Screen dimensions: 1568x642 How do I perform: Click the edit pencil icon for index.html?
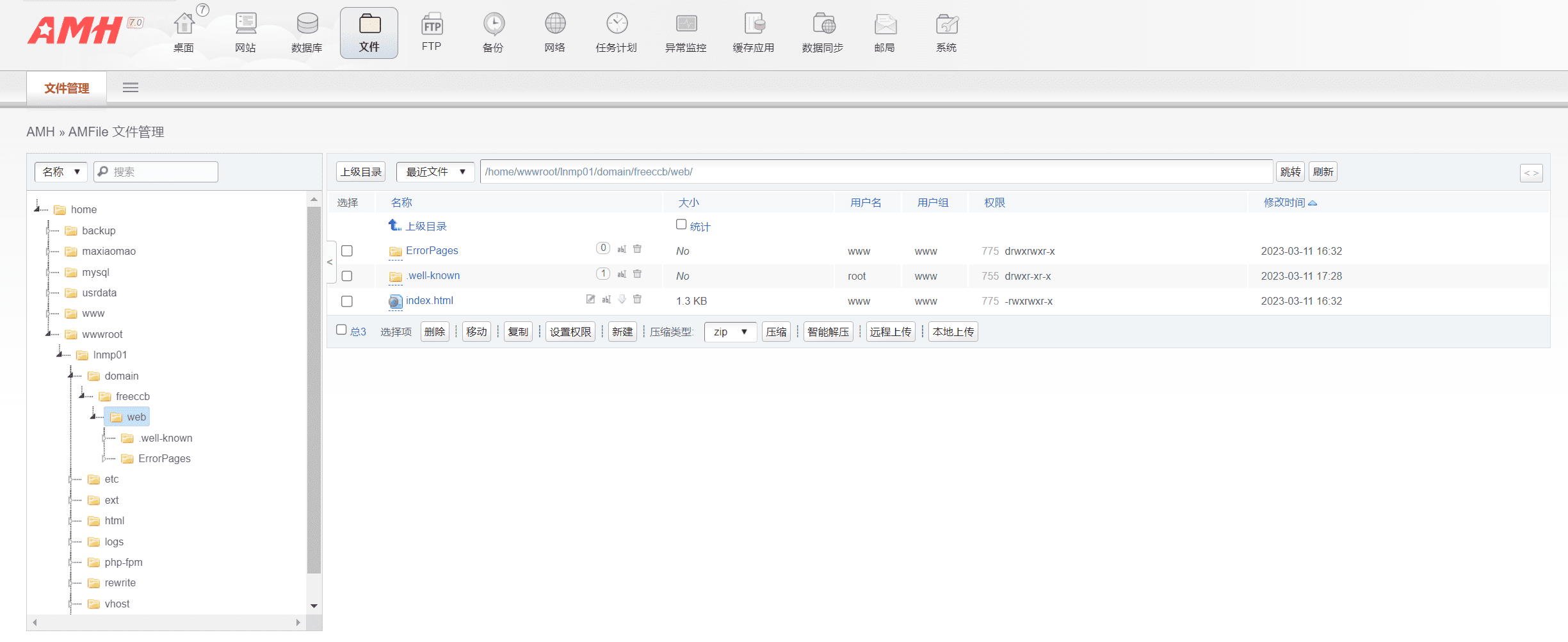tap(590, 299)
